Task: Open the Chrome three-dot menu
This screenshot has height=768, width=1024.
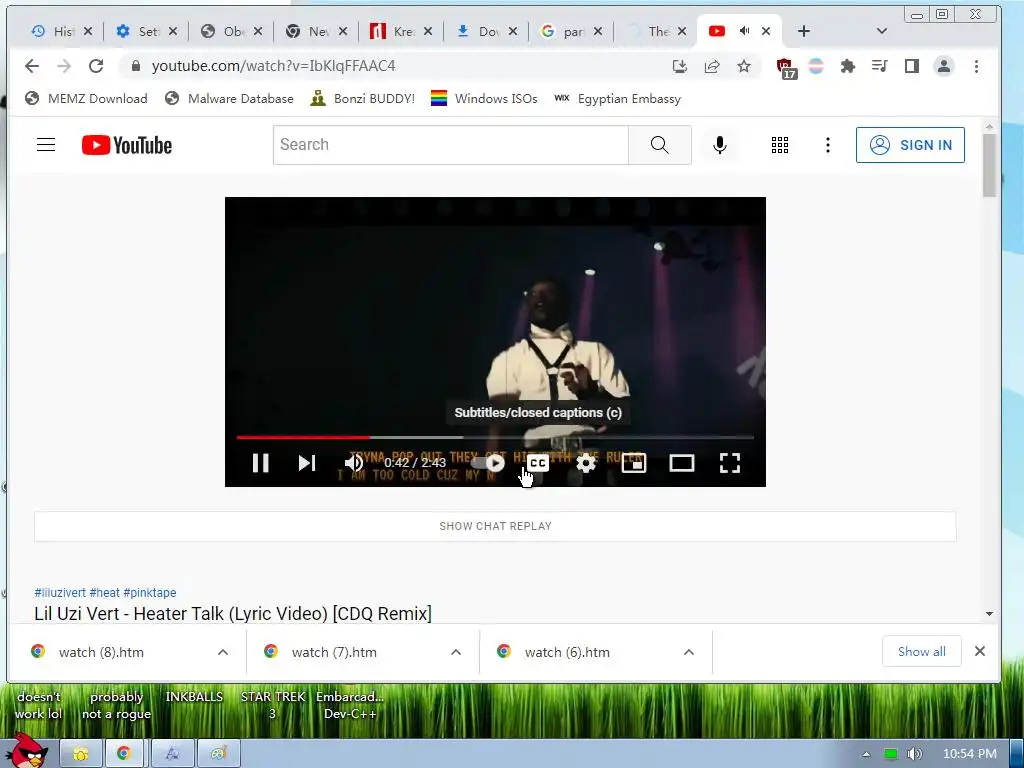Action: pyautogui.click(x=976, y=66)
